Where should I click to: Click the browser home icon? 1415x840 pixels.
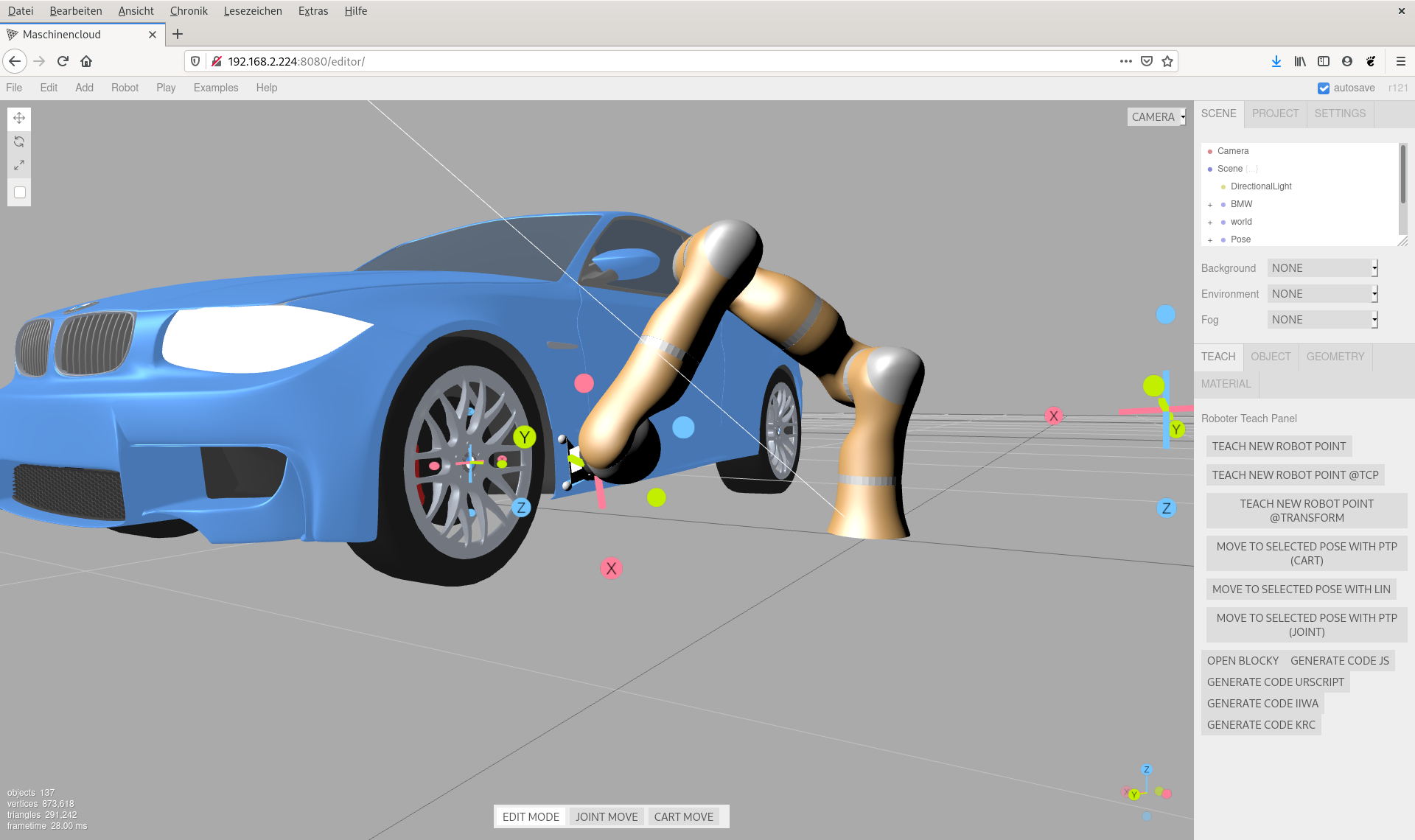pos(86,61)
